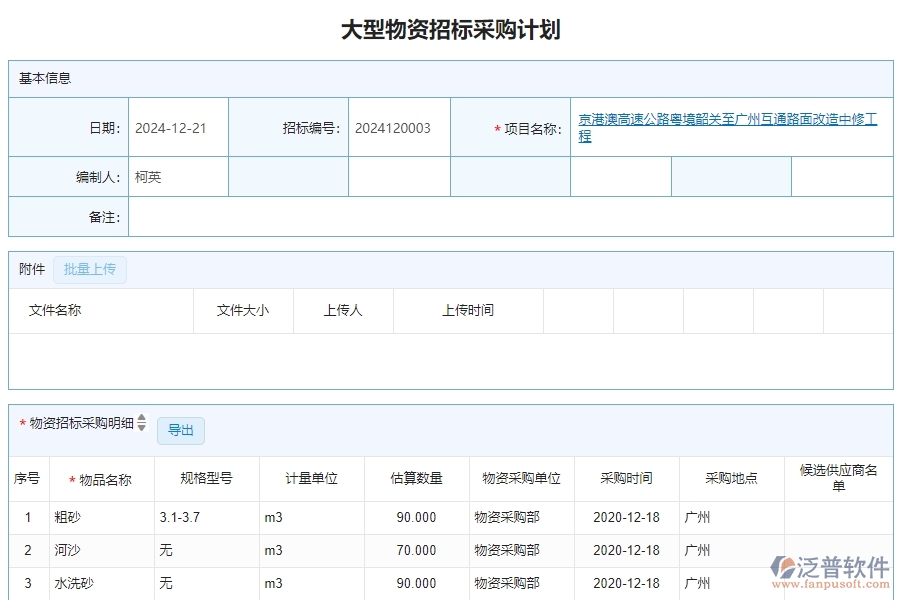Click the 招标编号 value 2024120003

392,127
